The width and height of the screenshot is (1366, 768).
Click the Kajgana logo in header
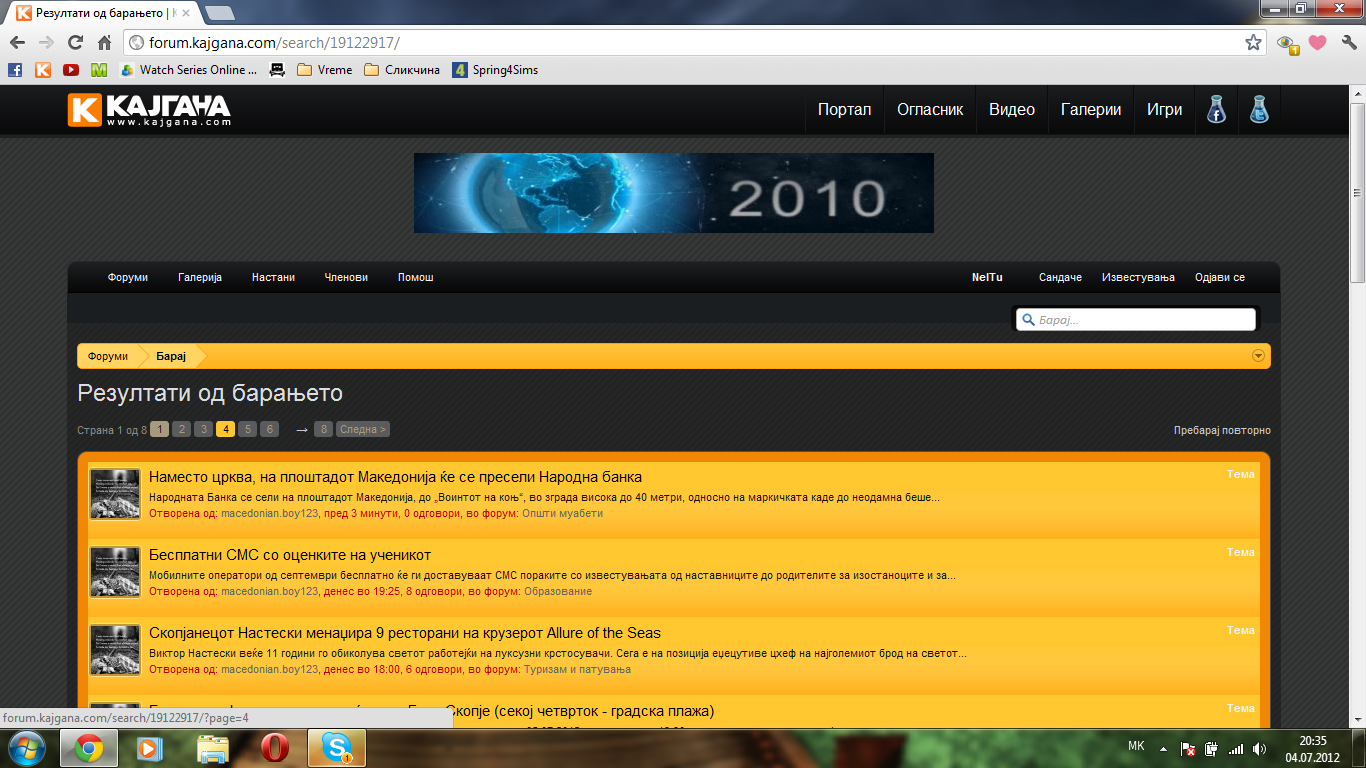[149, 109]
